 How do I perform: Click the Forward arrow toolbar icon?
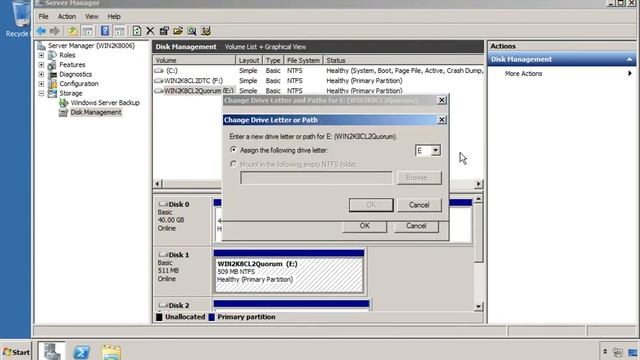pos(55,31)
